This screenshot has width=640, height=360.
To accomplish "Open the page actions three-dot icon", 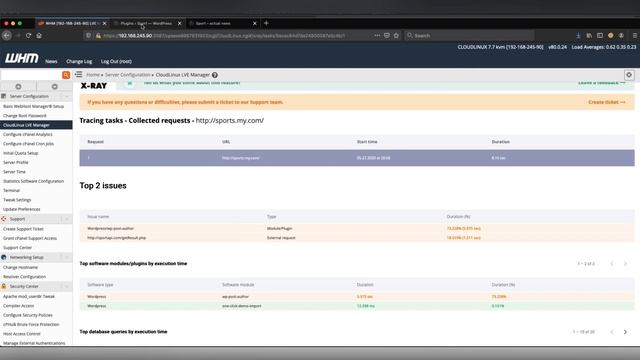I will (x=376, y=36).
